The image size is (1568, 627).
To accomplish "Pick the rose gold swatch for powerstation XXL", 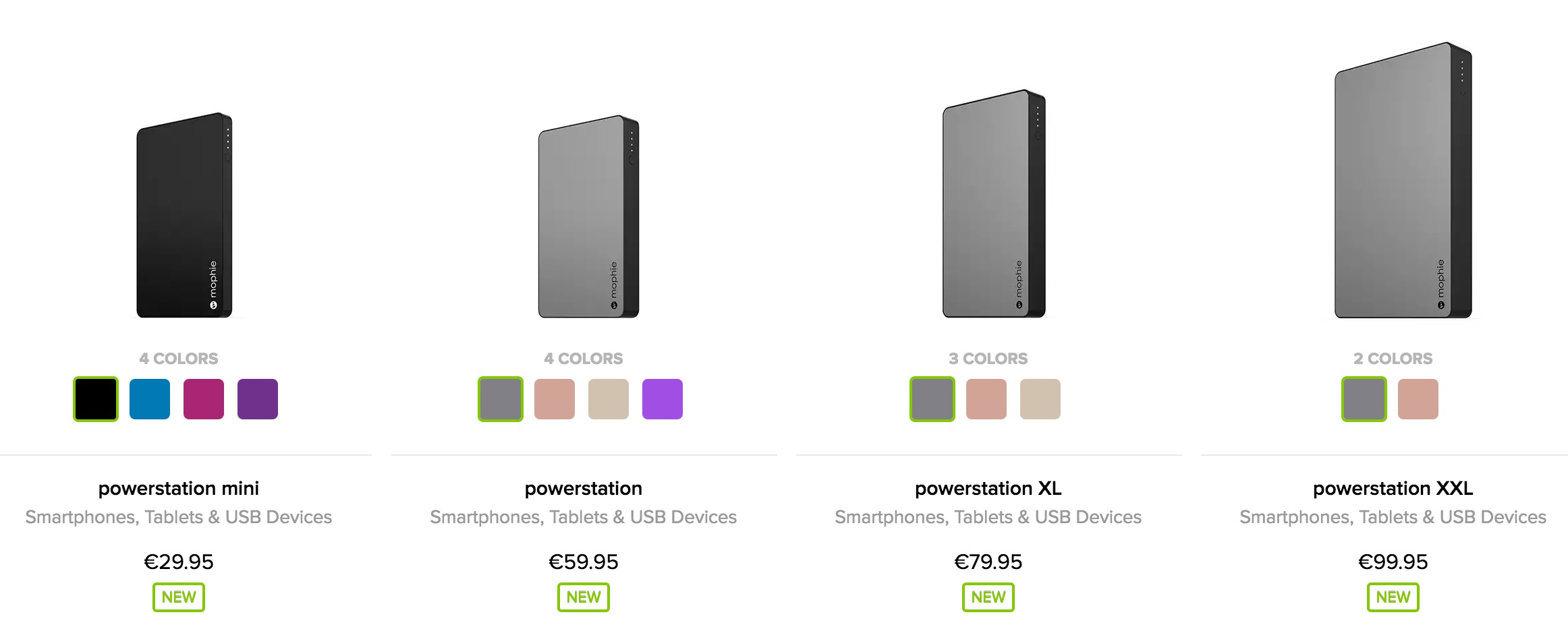I will (1418, 398).
